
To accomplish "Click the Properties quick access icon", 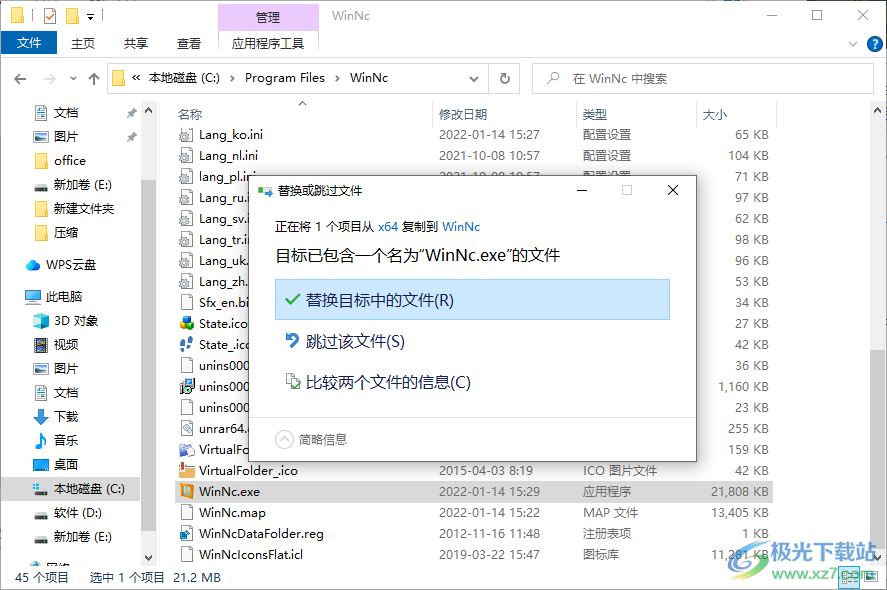I will click(x=50, y=16).
